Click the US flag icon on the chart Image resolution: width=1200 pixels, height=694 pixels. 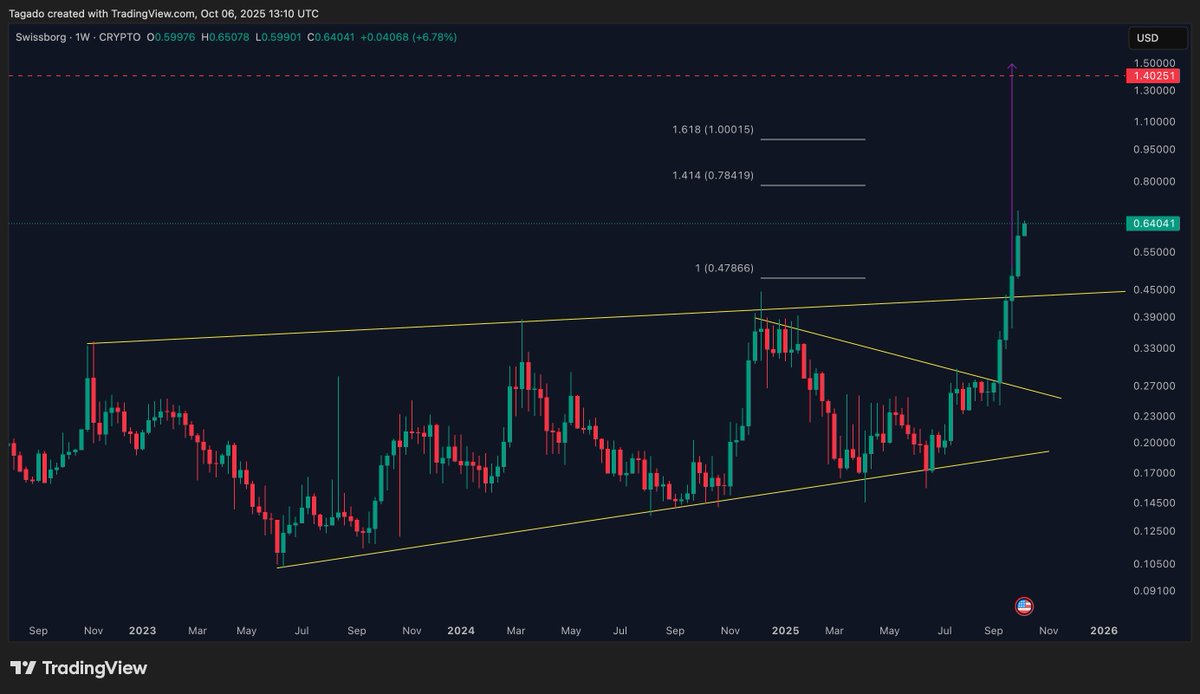[1024, 606]
